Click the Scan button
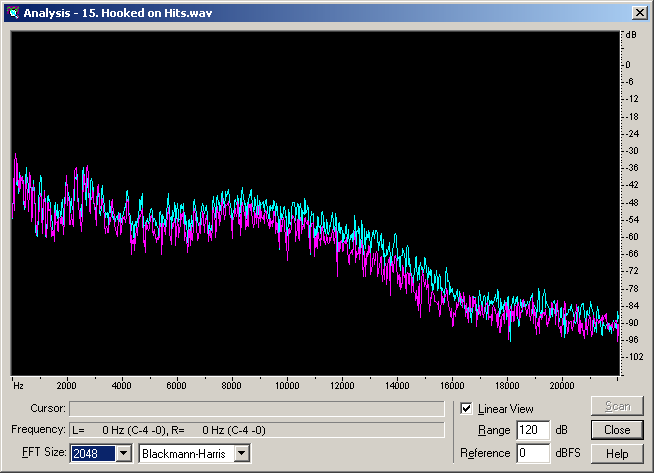The image size is (654, 473). pyautogui.click(x=617, y=406)
